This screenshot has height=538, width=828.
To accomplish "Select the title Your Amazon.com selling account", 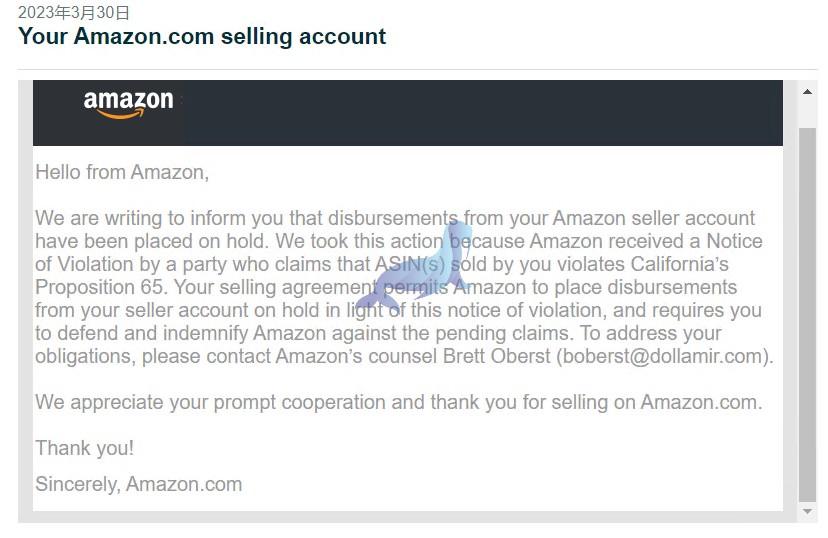I will point(202,36).
